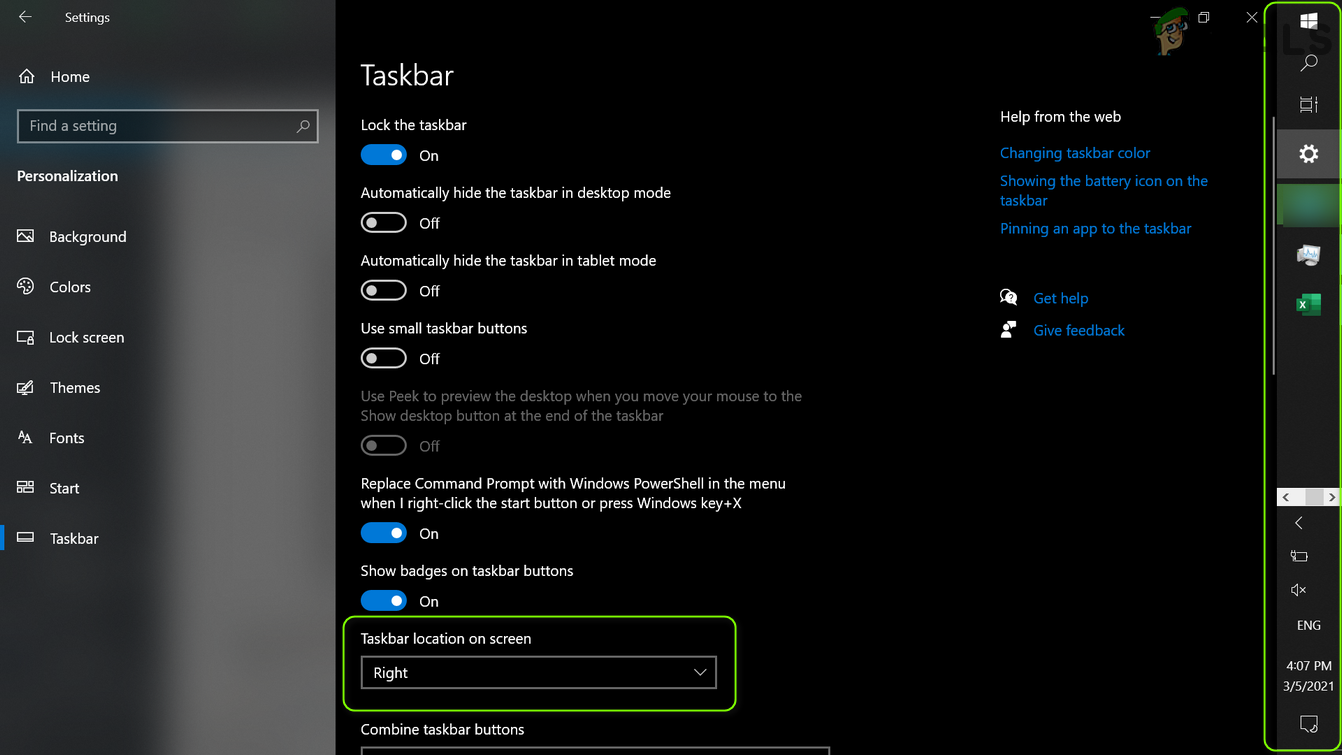Disable Show badges on taskbar buttons
The width and height of the screenshot is (1342, 755).
pyautogui.click(x=384, y=601)
